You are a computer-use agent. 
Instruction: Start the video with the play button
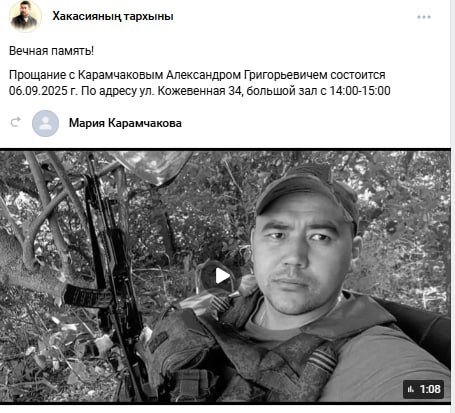[222, 276]
